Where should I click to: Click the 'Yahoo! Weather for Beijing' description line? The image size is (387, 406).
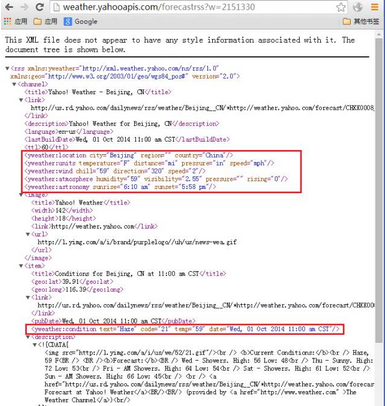pyautogui.click(x=122, y=124)
